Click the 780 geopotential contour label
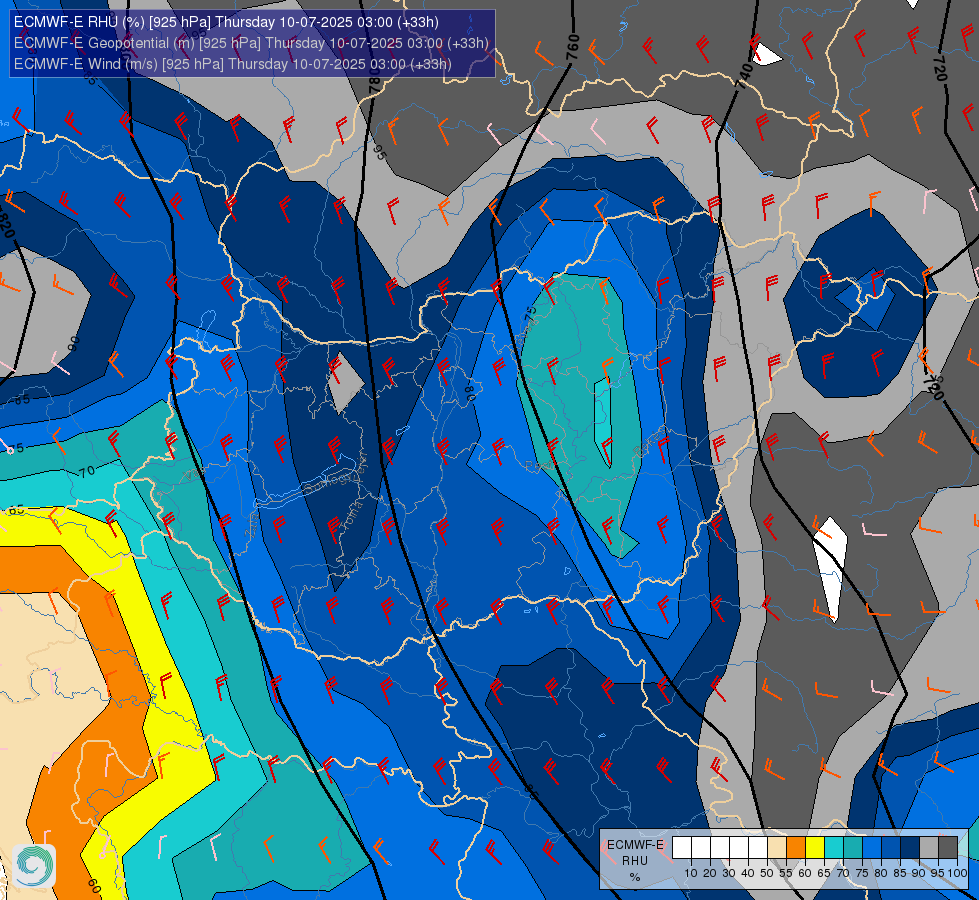The width and height of the screenshot is (979, 900). point(373,81)
